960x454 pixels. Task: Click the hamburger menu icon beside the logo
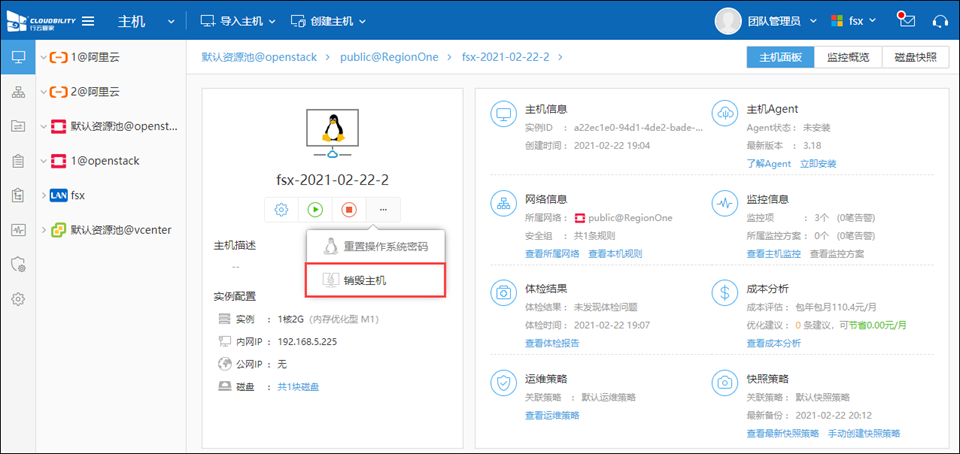point(88,20)
